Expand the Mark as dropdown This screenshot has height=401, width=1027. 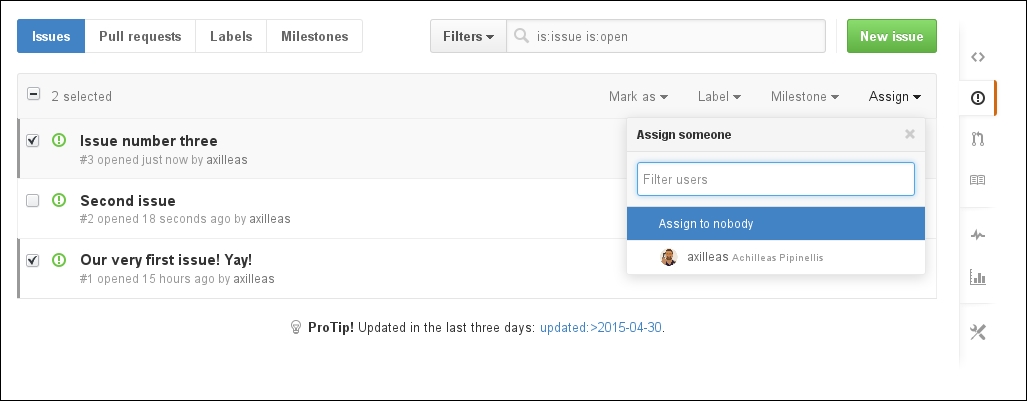[638, 96]
